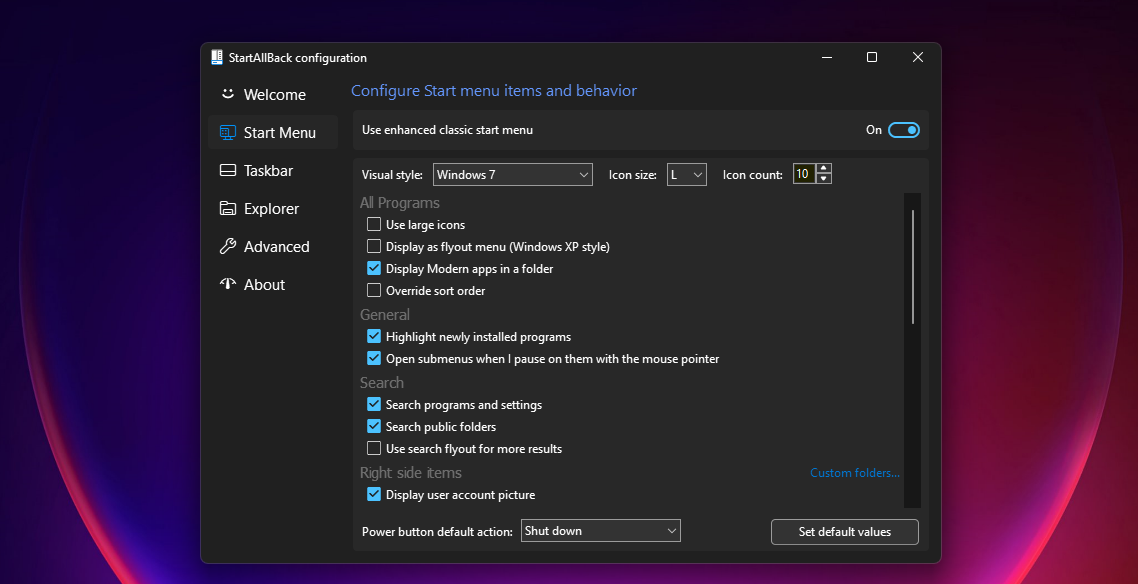Image resolution: width=1138 pixels, height=584 pixels.
Task: Click the Icon count number field
Action: point(804,174)
